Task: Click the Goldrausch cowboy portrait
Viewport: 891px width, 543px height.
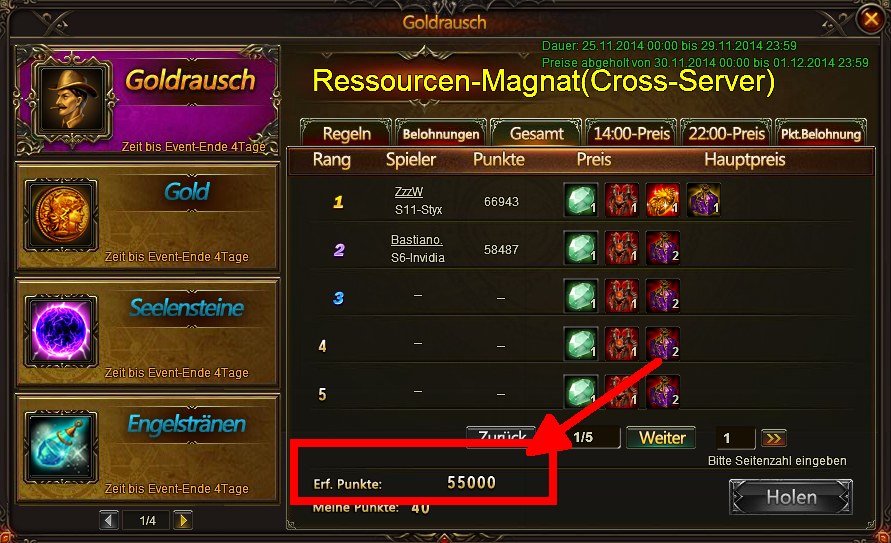Action: point(71,99)
